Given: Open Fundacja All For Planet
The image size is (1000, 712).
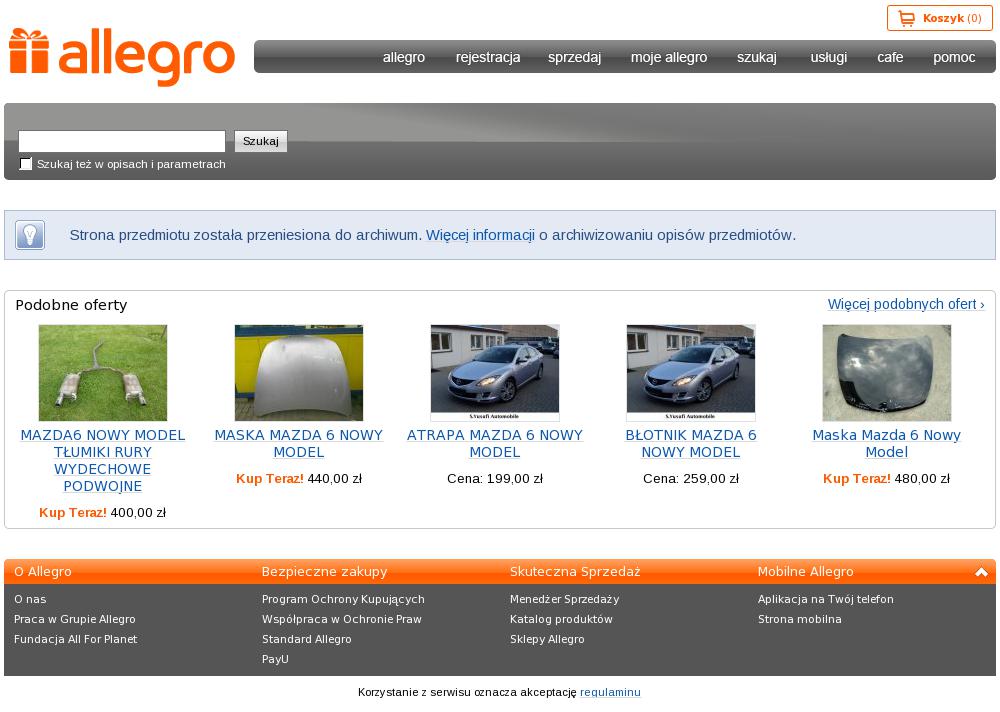Looking at the screenshot, I should [x=75, y=639].
